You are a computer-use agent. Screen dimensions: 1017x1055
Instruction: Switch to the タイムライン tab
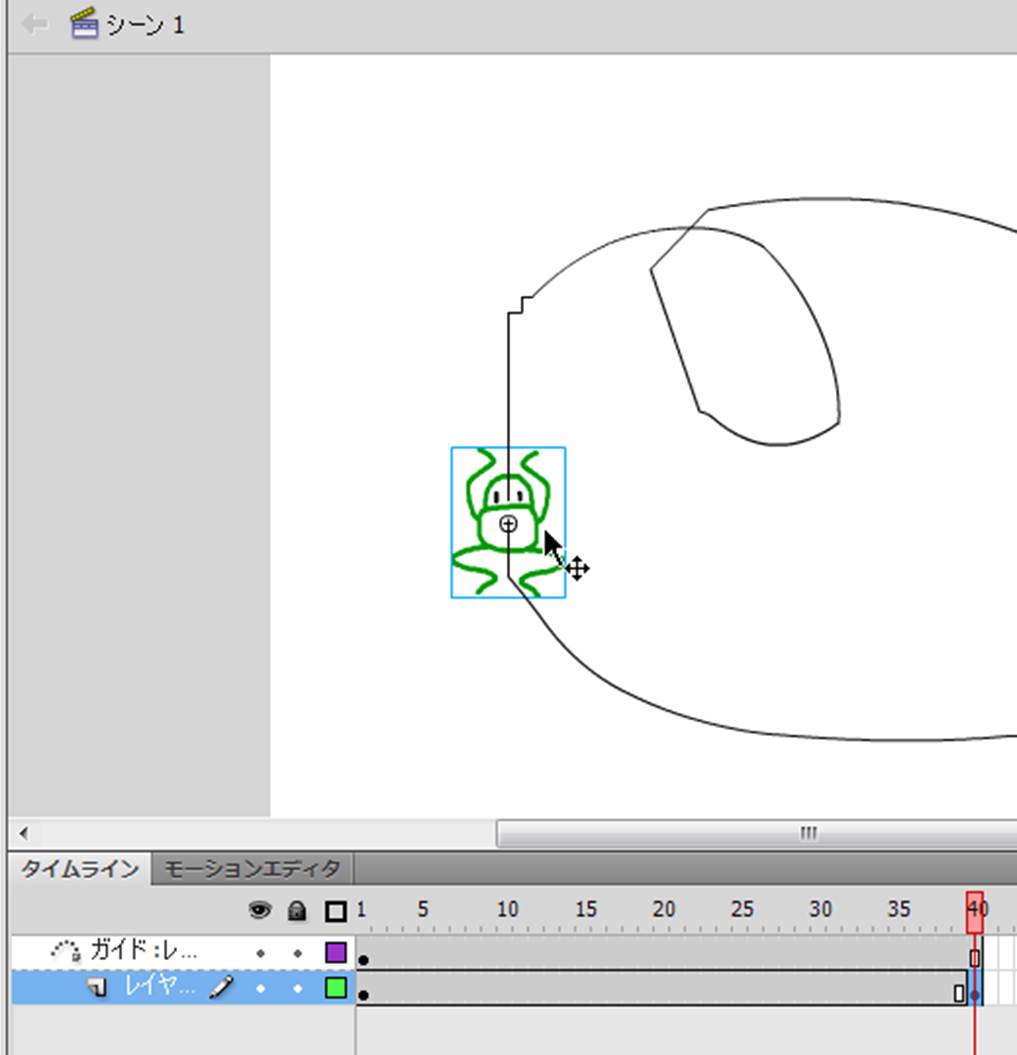(80, 868)
